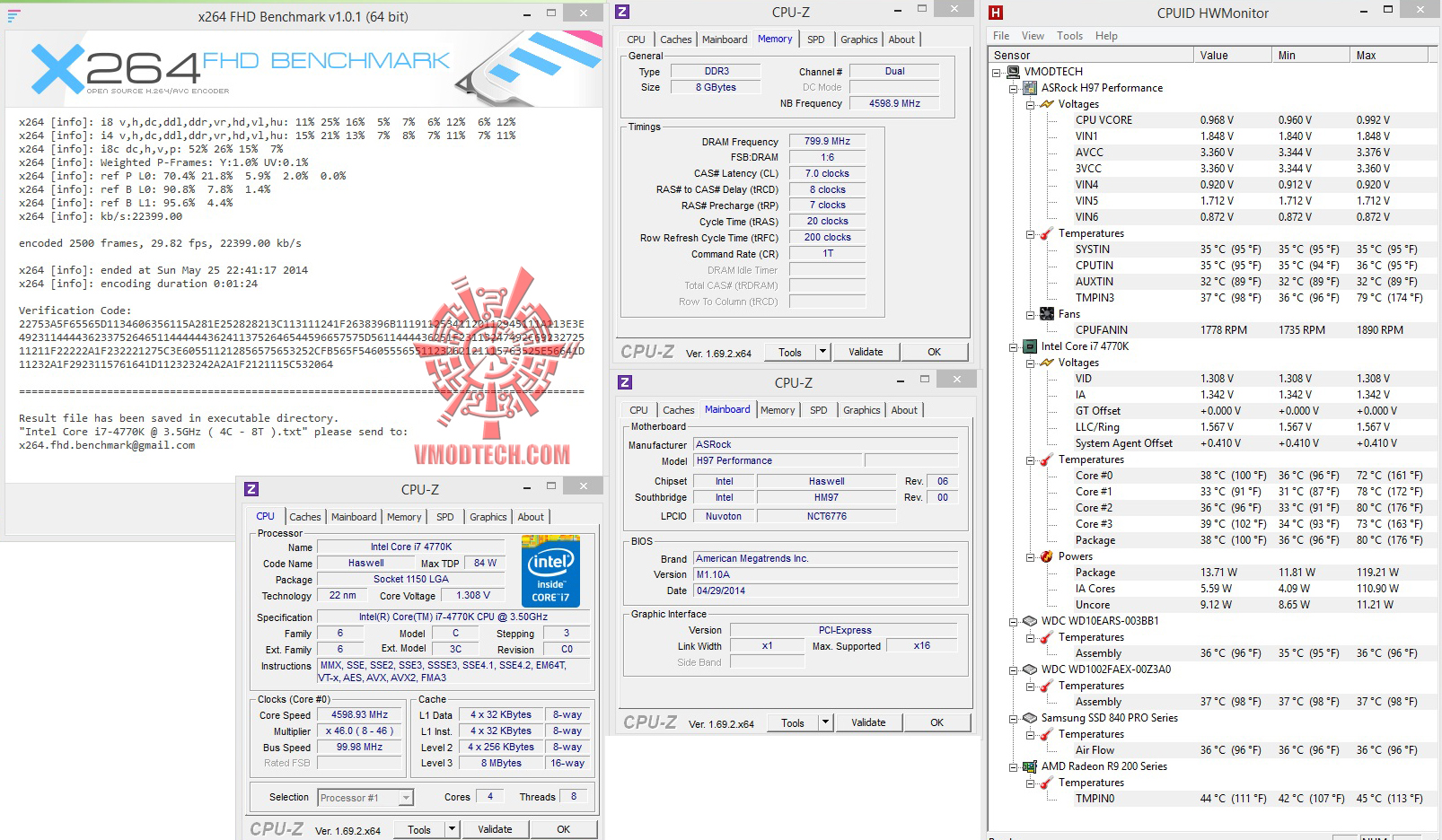Click Validate in the CPU-Z Memory window

pyautogui.click(x=866, y=352)
